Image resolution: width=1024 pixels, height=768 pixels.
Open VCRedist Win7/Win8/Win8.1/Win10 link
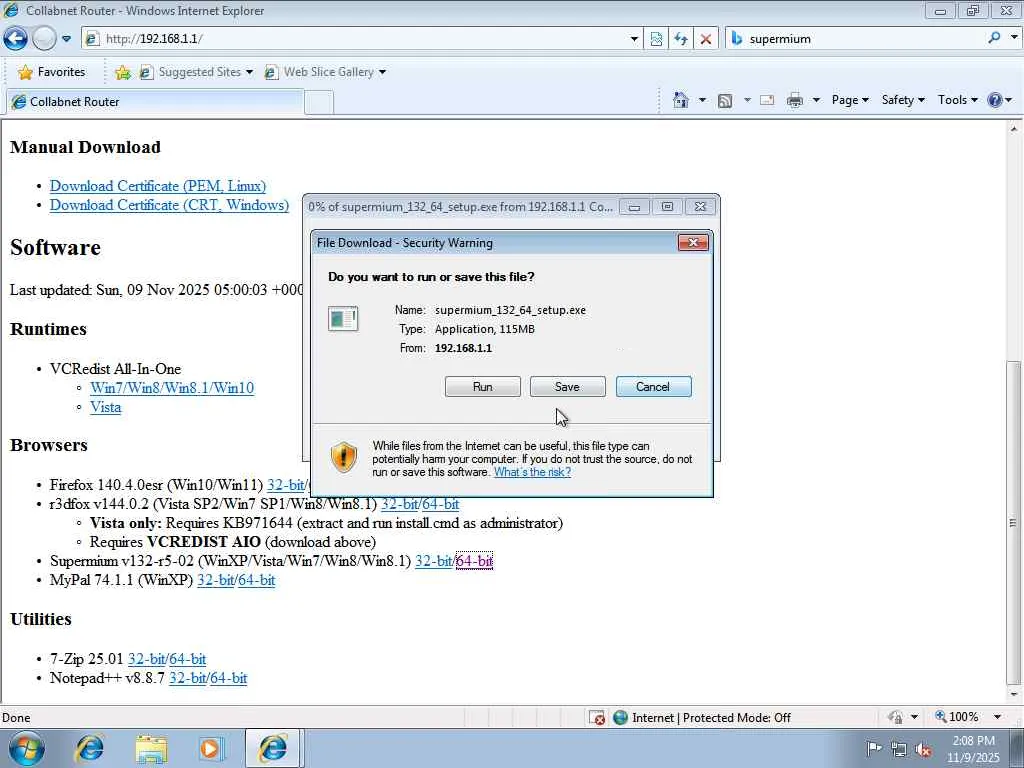172,388
